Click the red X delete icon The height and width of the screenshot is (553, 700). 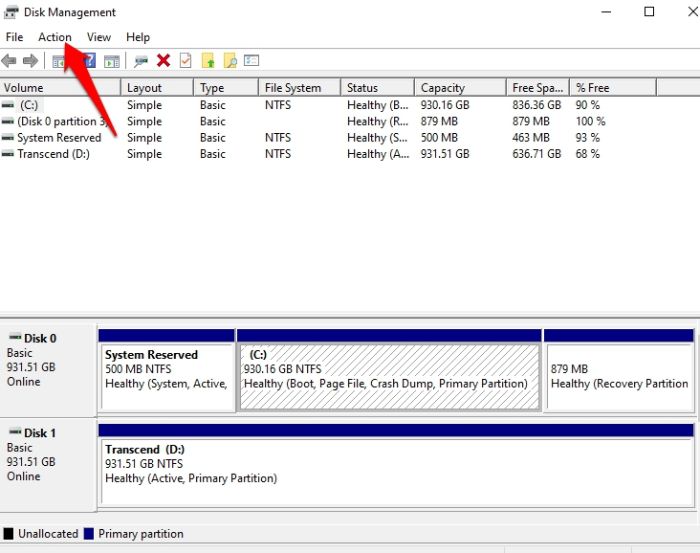pyautogui.click(x=163, y=61)
